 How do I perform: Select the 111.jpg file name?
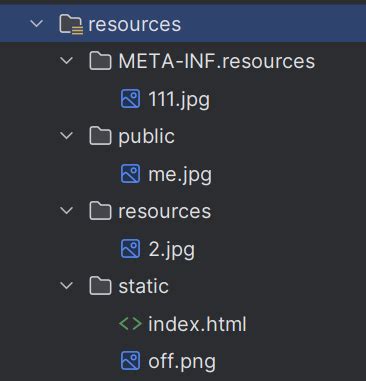coord(179,100)
